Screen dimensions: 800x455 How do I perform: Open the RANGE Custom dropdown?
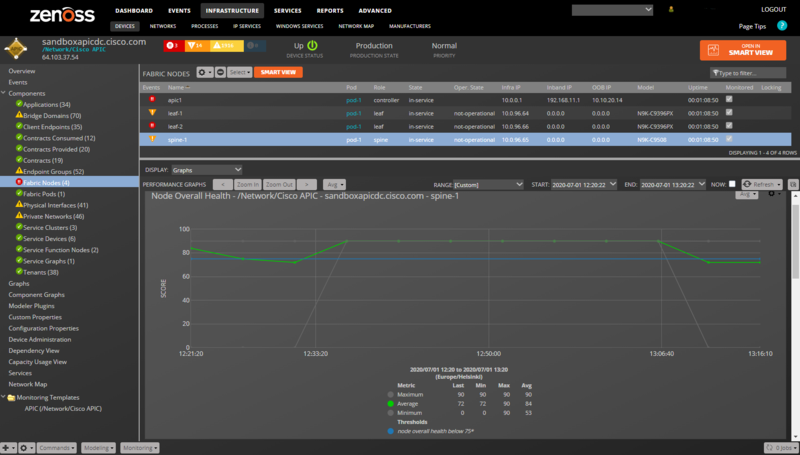[488, 185]
